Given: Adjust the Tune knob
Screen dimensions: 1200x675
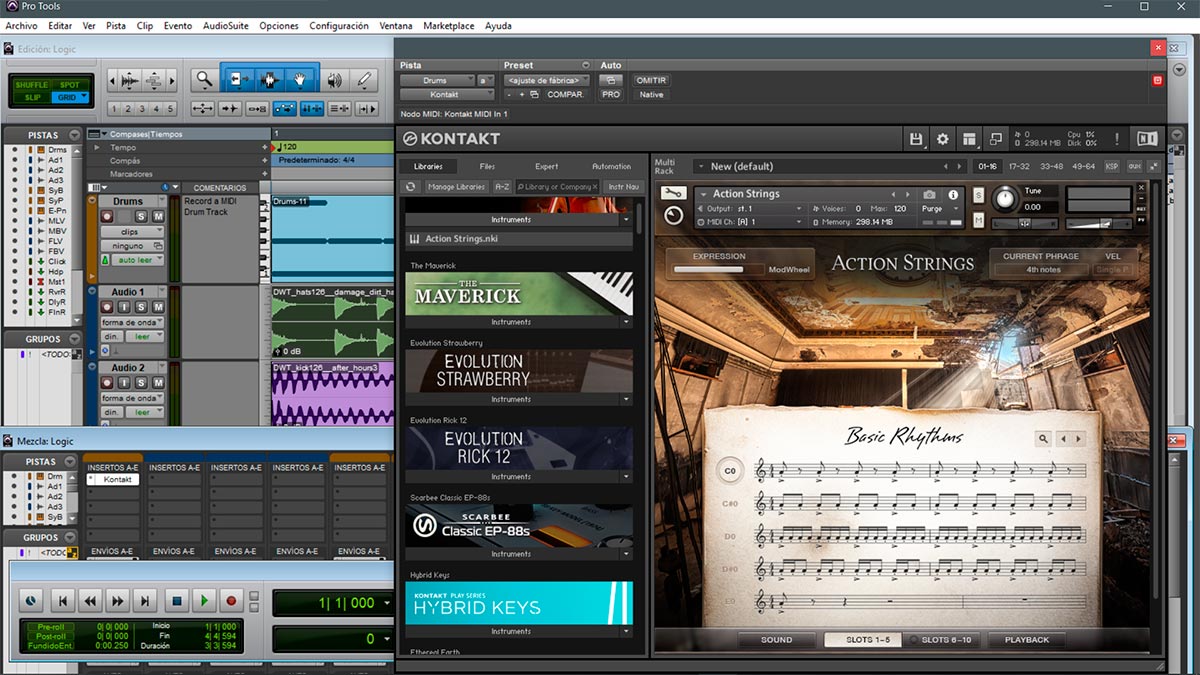Looking at the screenshot, I should click(1003, 198).
